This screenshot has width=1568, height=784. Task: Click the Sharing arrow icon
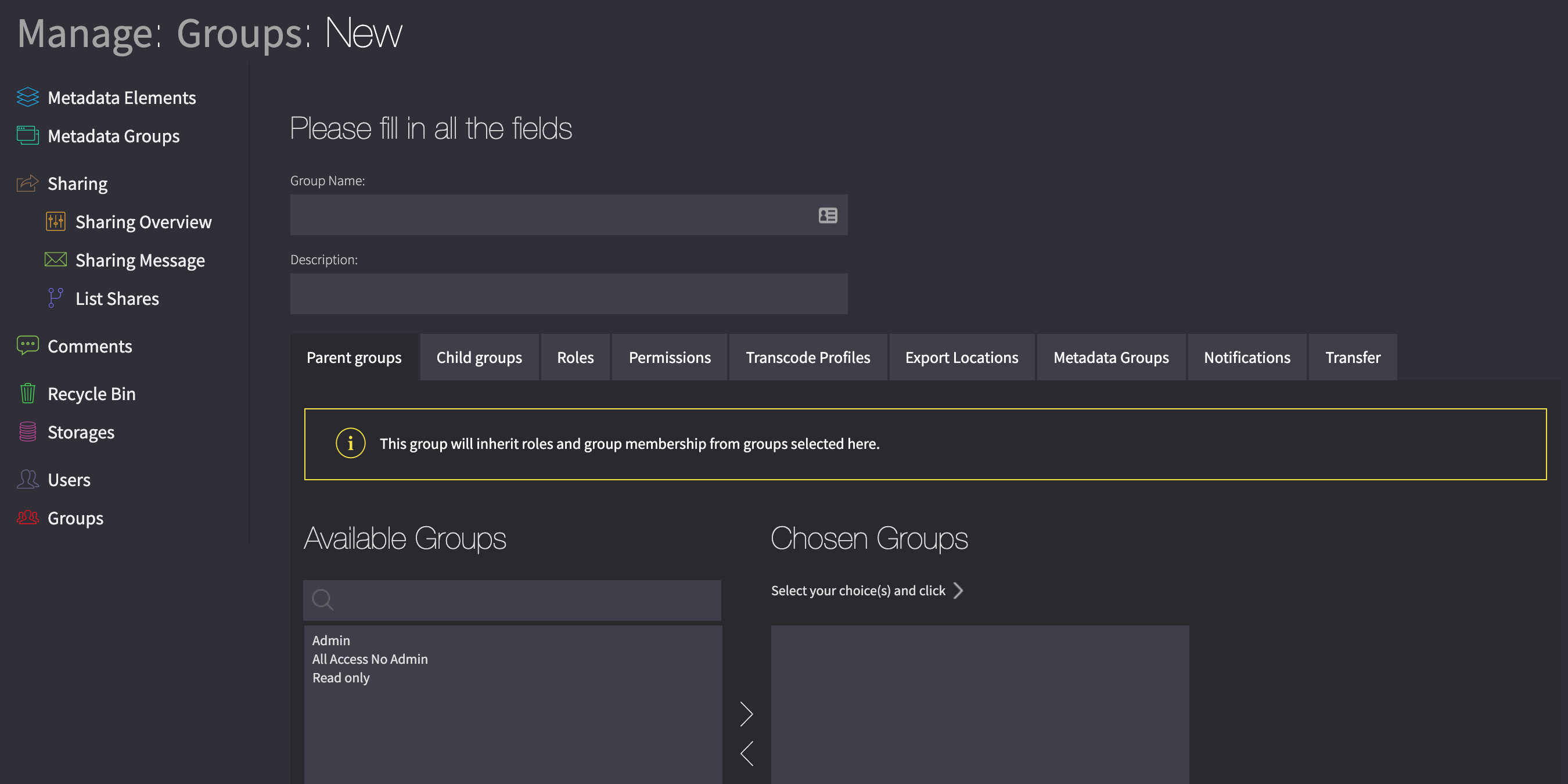coord(27,183)
